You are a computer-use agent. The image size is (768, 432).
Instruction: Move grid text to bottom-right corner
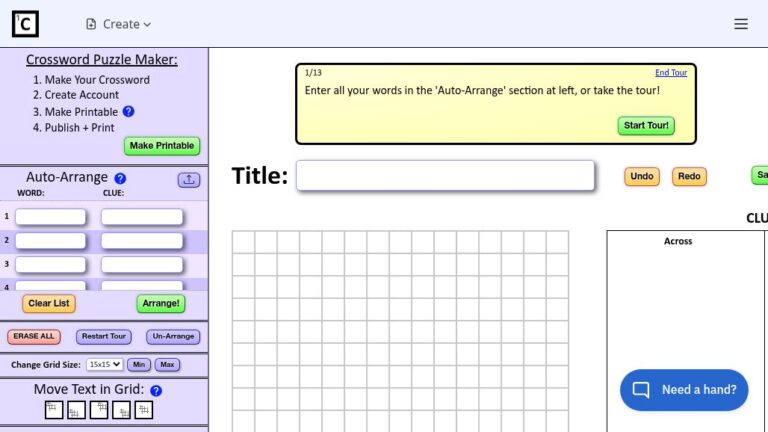(x=121, y=410)
